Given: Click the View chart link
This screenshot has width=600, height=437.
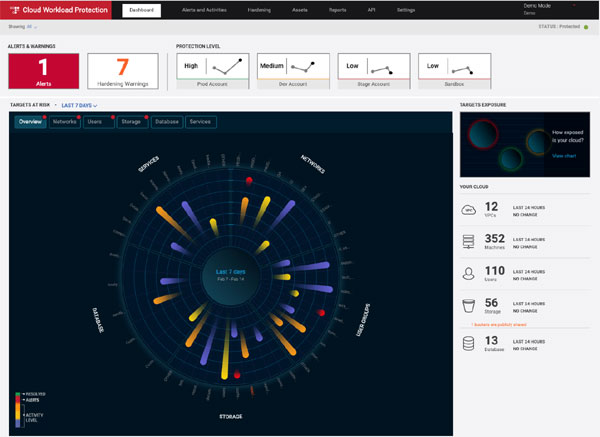Looking at the screenshot, I should pos(563,155).
